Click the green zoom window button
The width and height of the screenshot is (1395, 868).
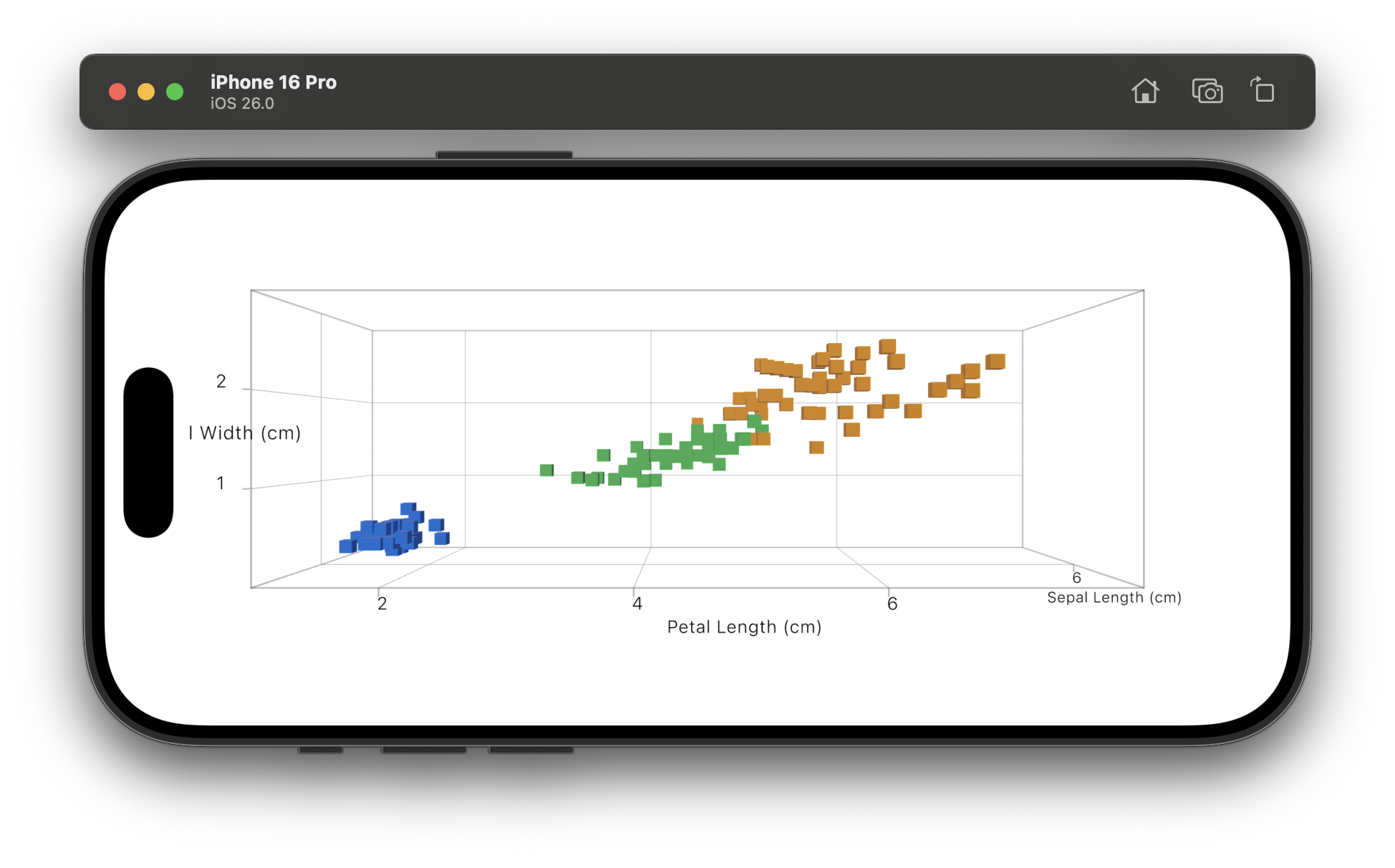point(175,92)
